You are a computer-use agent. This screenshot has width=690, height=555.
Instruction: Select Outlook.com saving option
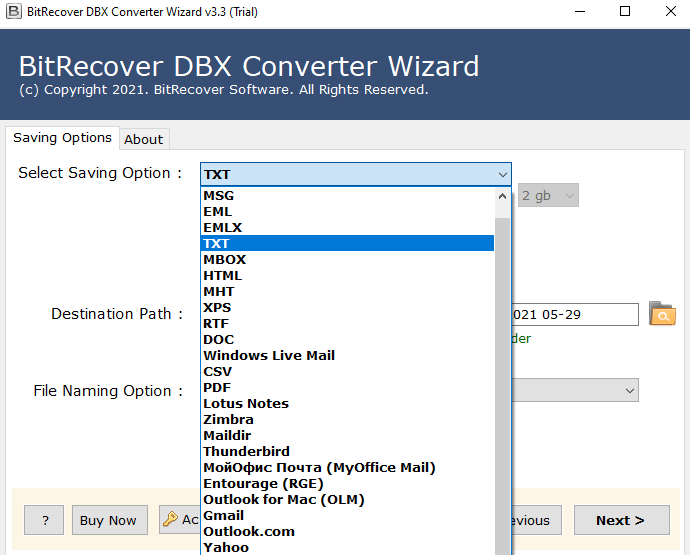pyautogui.click(x=347, y=531)
